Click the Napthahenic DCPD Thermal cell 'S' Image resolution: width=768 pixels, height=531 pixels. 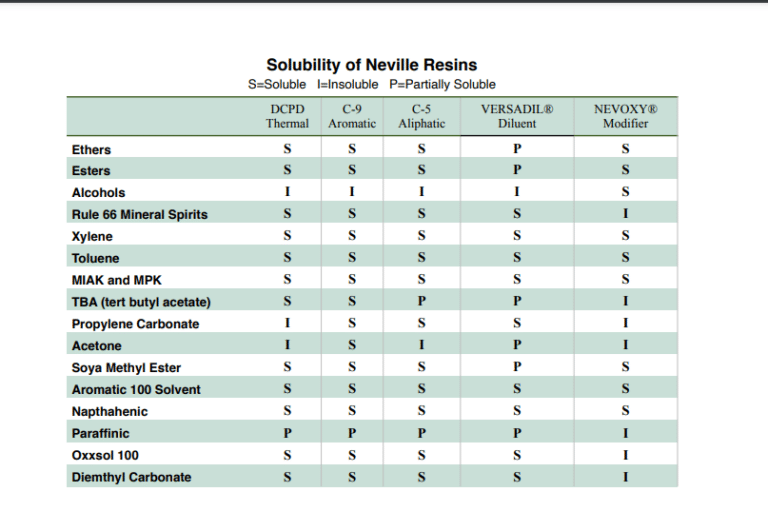[288, 410]
